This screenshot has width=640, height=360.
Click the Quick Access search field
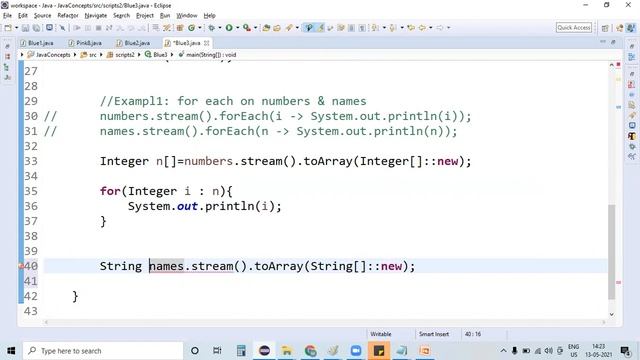573,28
